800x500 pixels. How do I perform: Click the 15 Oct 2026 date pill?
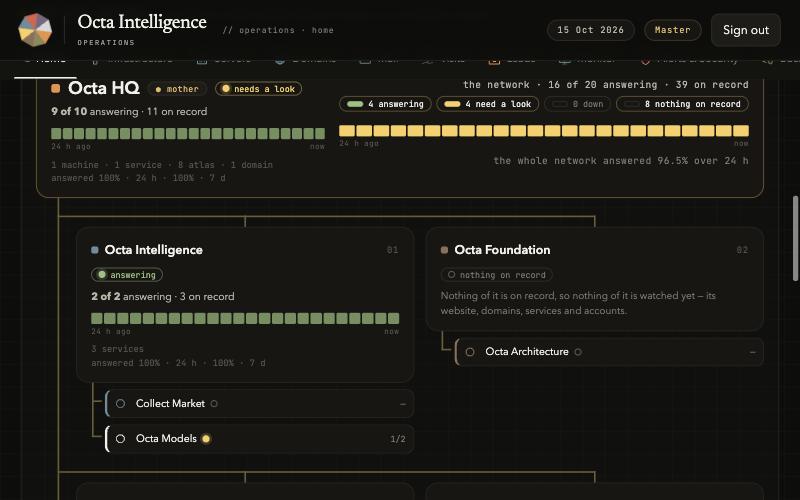coord(590,30)
